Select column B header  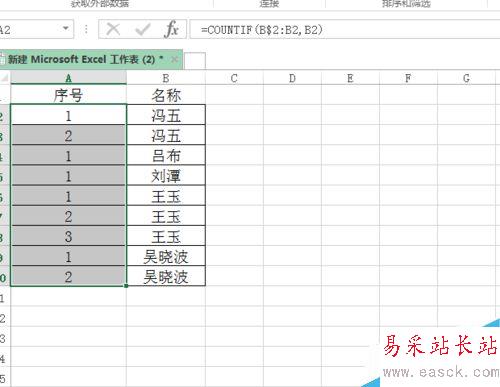coord(166,78)
